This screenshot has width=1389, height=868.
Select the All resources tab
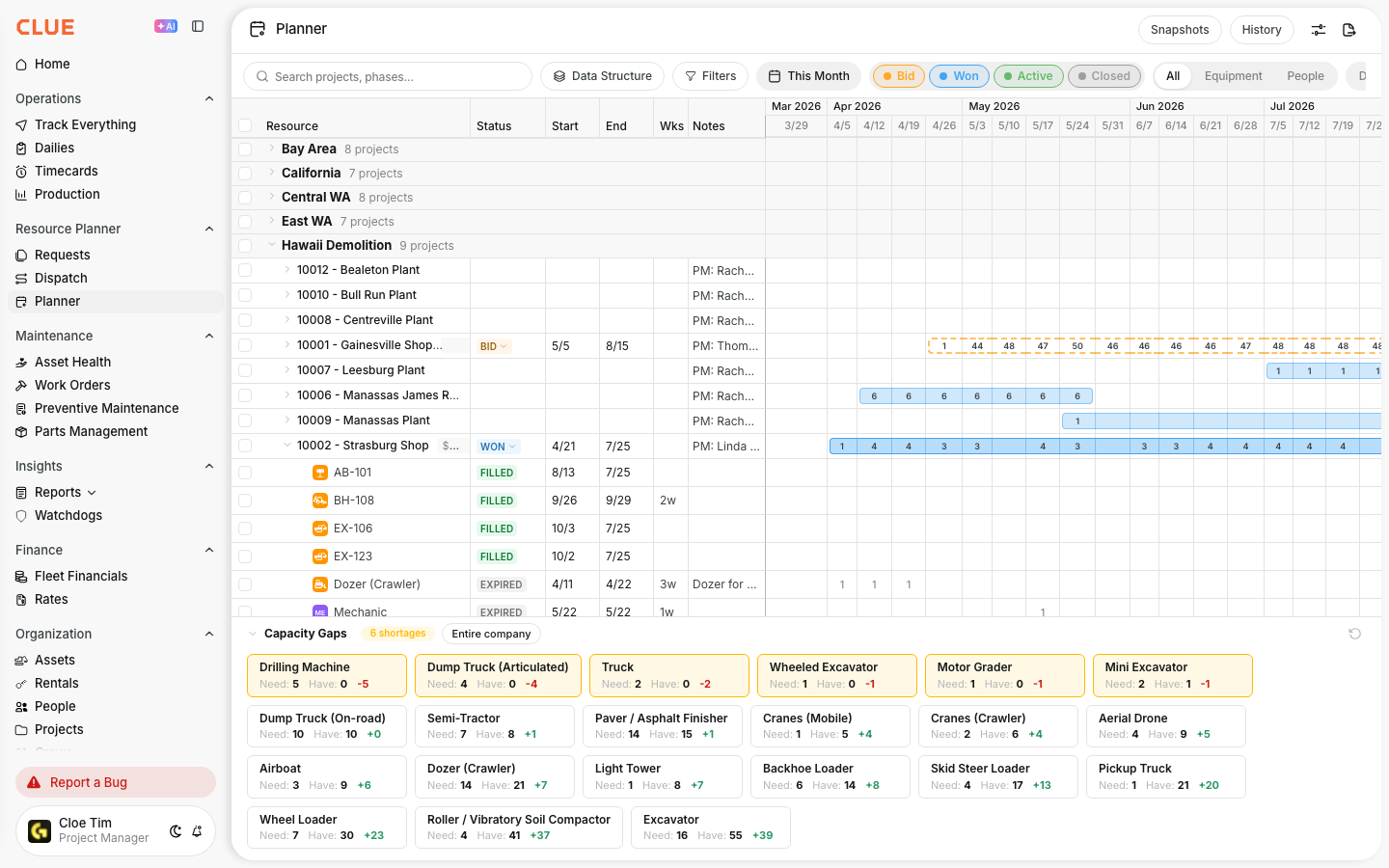point(1173,76)
